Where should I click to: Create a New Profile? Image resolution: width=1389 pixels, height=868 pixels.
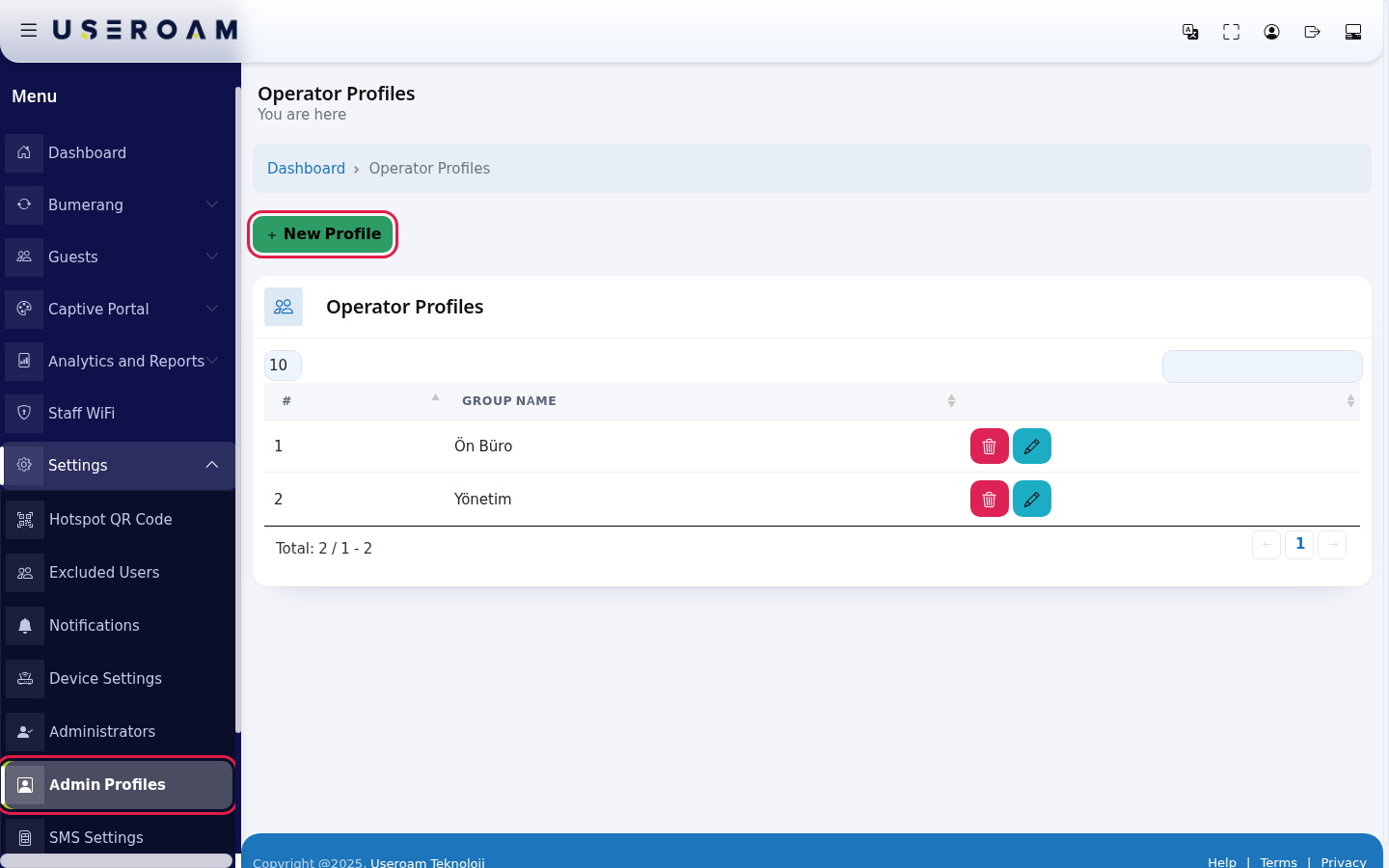323,234
